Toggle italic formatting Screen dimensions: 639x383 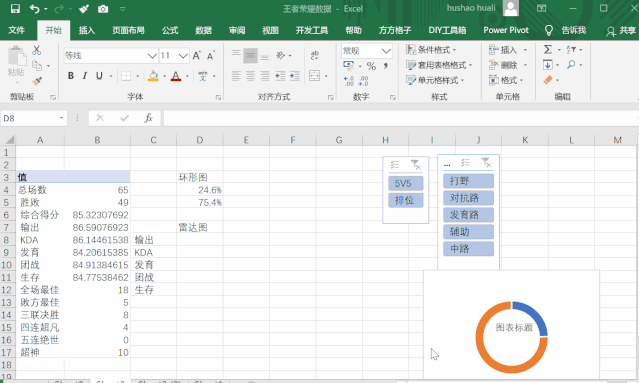85,75
